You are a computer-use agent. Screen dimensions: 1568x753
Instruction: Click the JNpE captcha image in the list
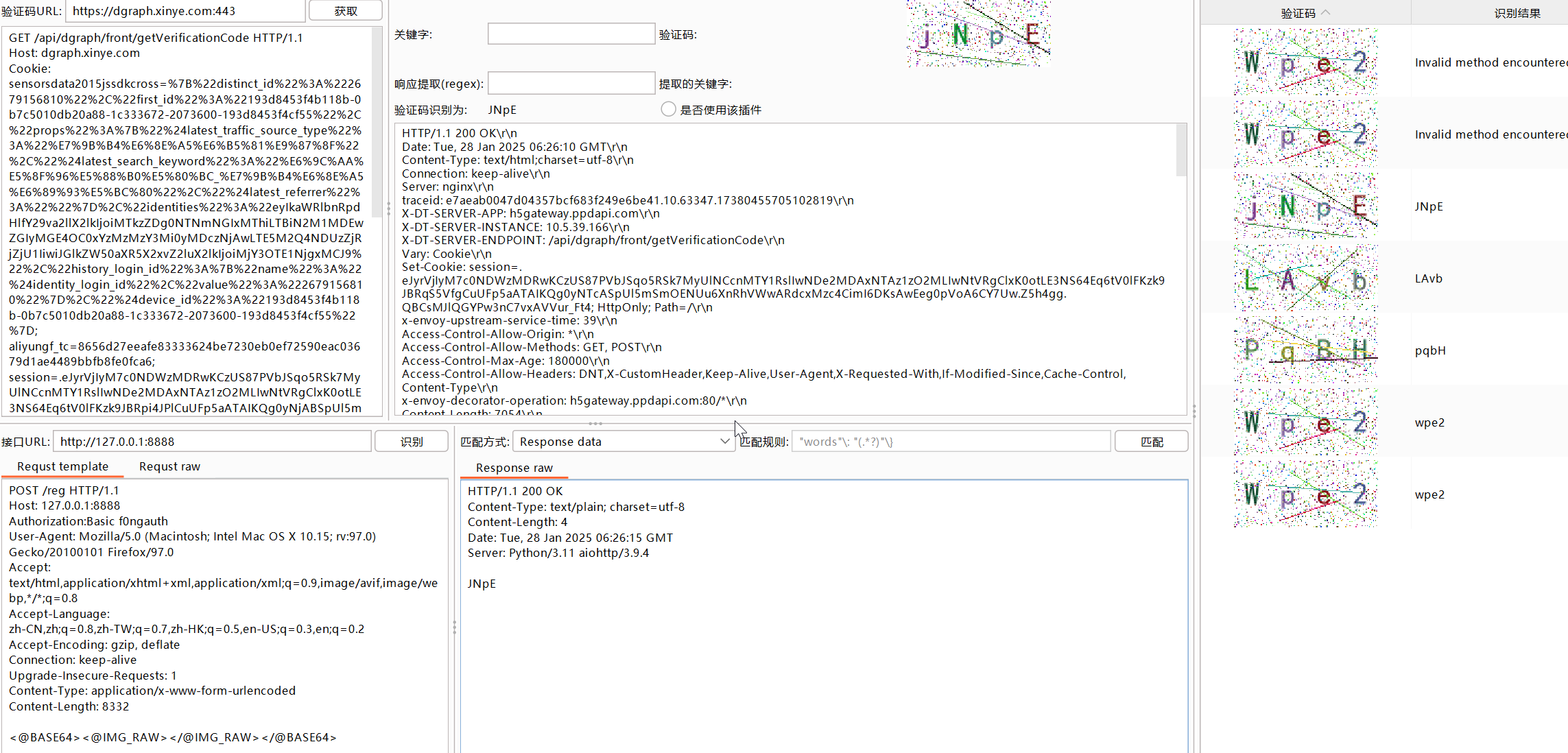[1305, 206]
